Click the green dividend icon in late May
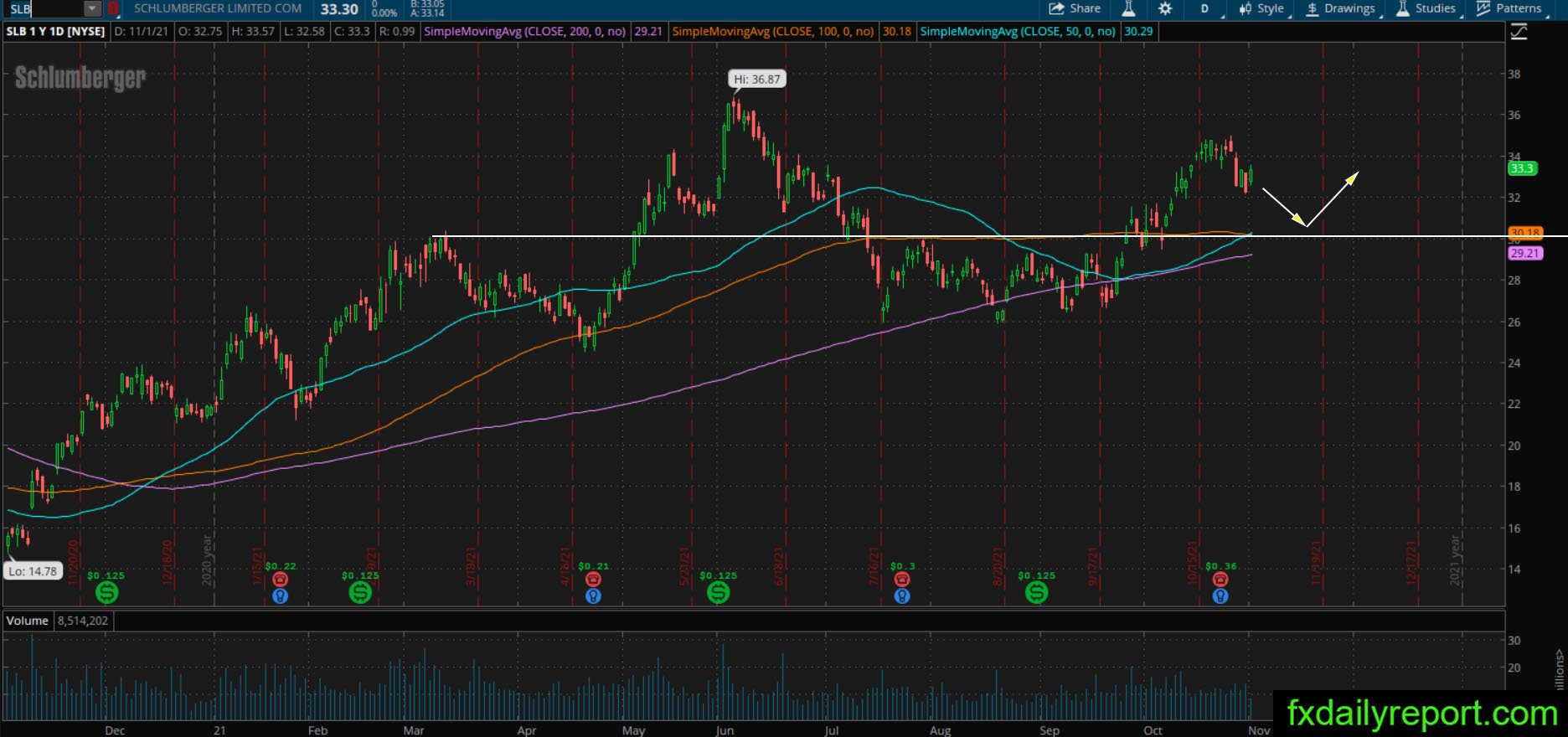The width and height of the screenshot is (1568, 737). pos(718,593)
